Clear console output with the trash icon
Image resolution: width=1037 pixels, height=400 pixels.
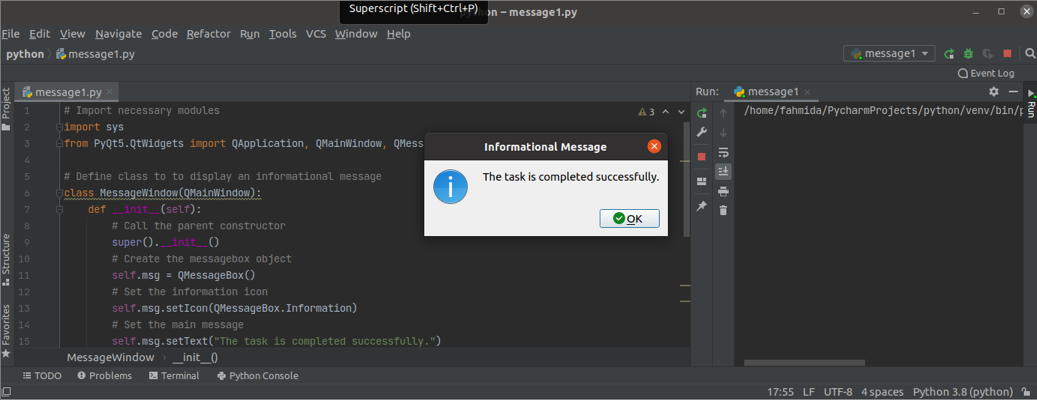pyautogui.click(x=723, y=210)
